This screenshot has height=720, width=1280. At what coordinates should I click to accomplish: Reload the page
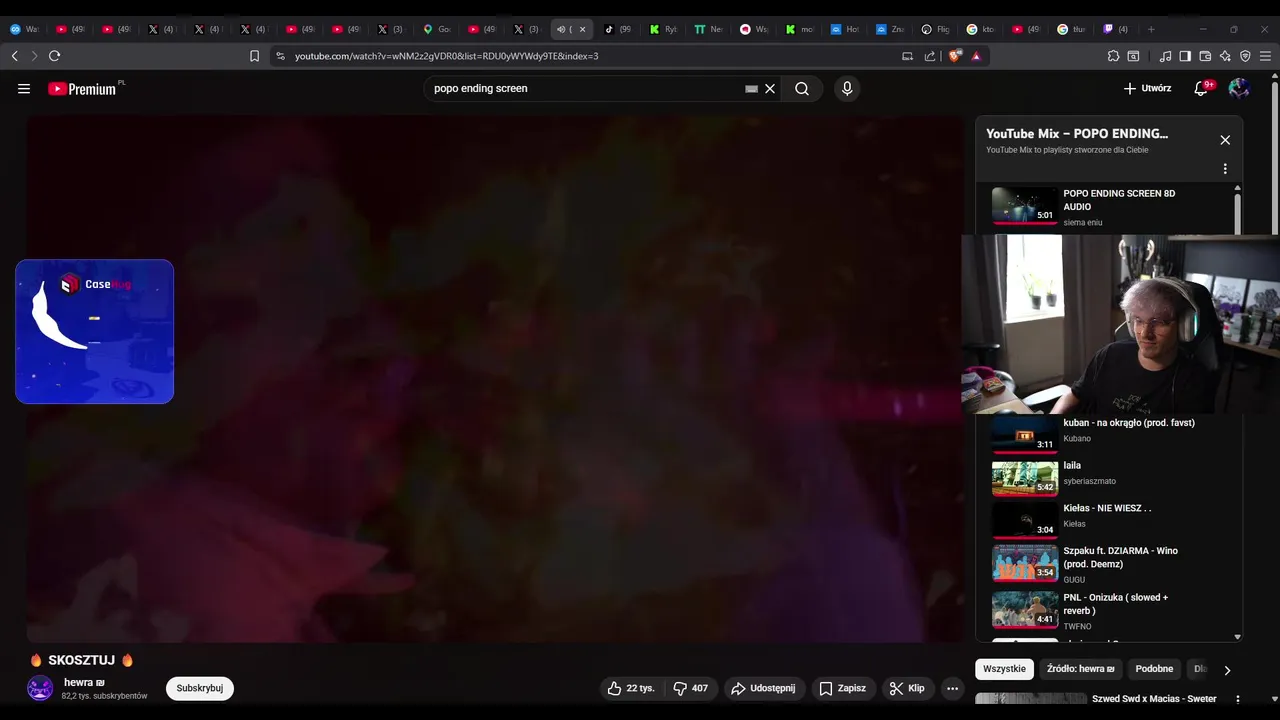pyautogui.click(x=54, y=56)
